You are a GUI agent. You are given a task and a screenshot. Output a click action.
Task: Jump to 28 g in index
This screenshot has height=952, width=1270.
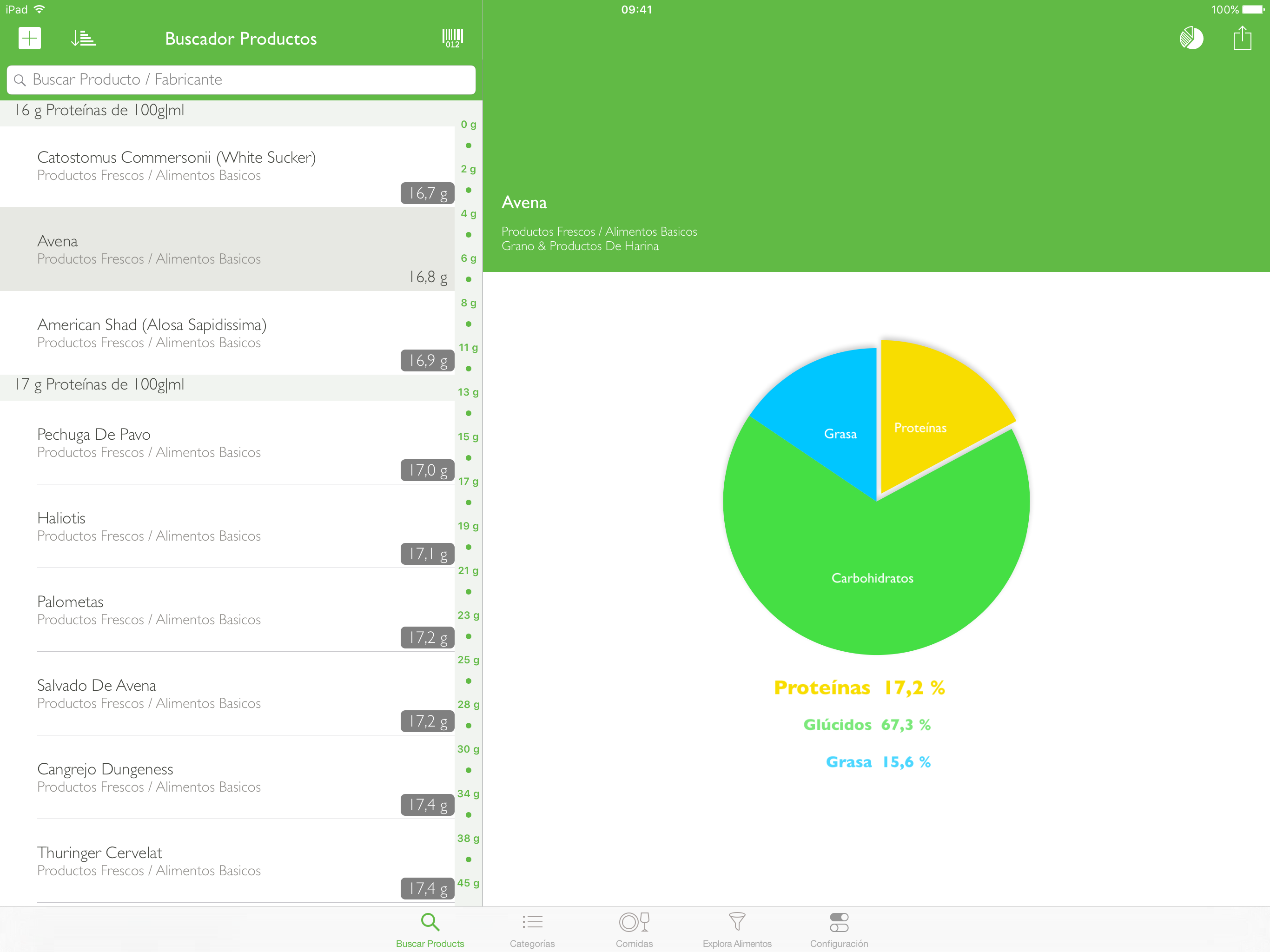[469, 705]
